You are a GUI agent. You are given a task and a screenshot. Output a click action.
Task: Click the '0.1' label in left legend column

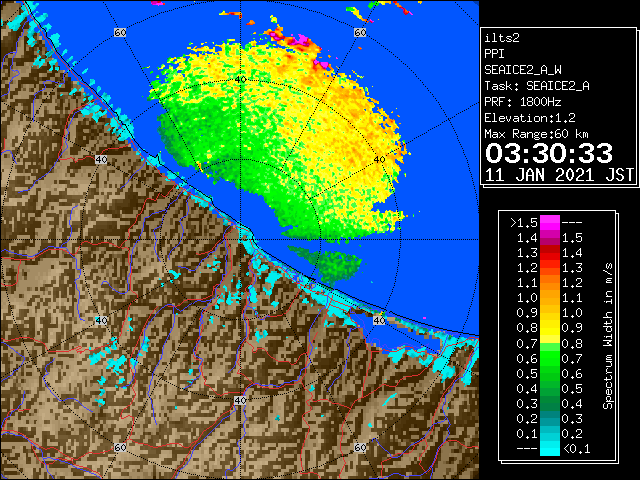(x=527, y=433)
